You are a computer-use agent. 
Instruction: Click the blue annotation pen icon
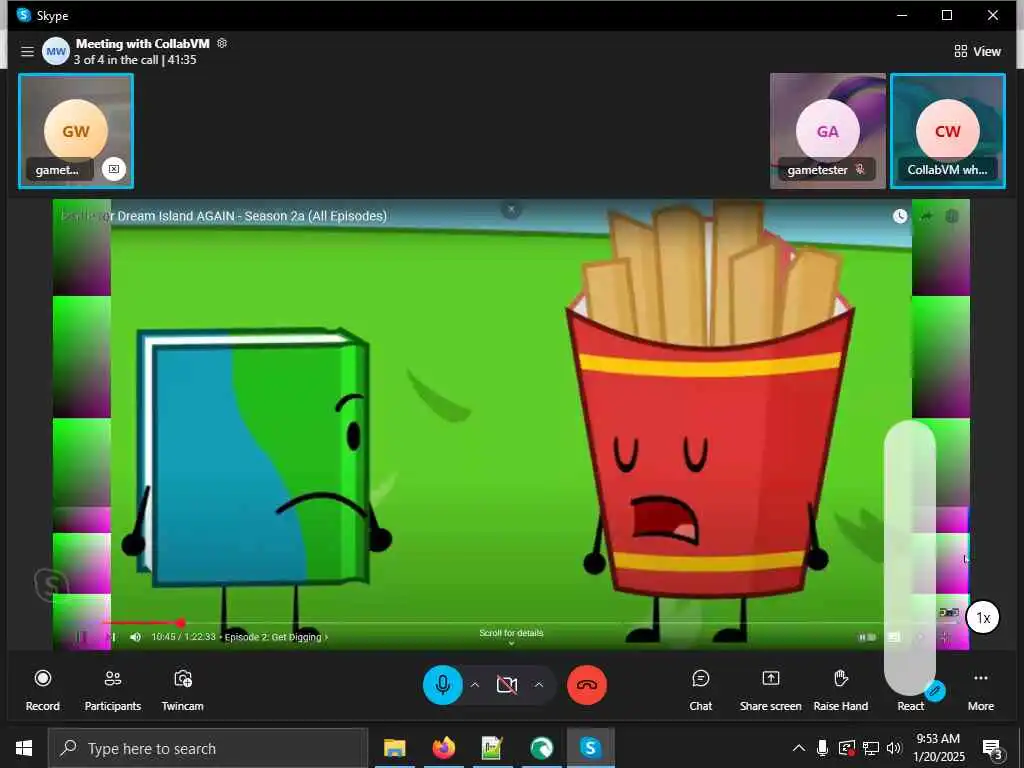coord(935,690)
